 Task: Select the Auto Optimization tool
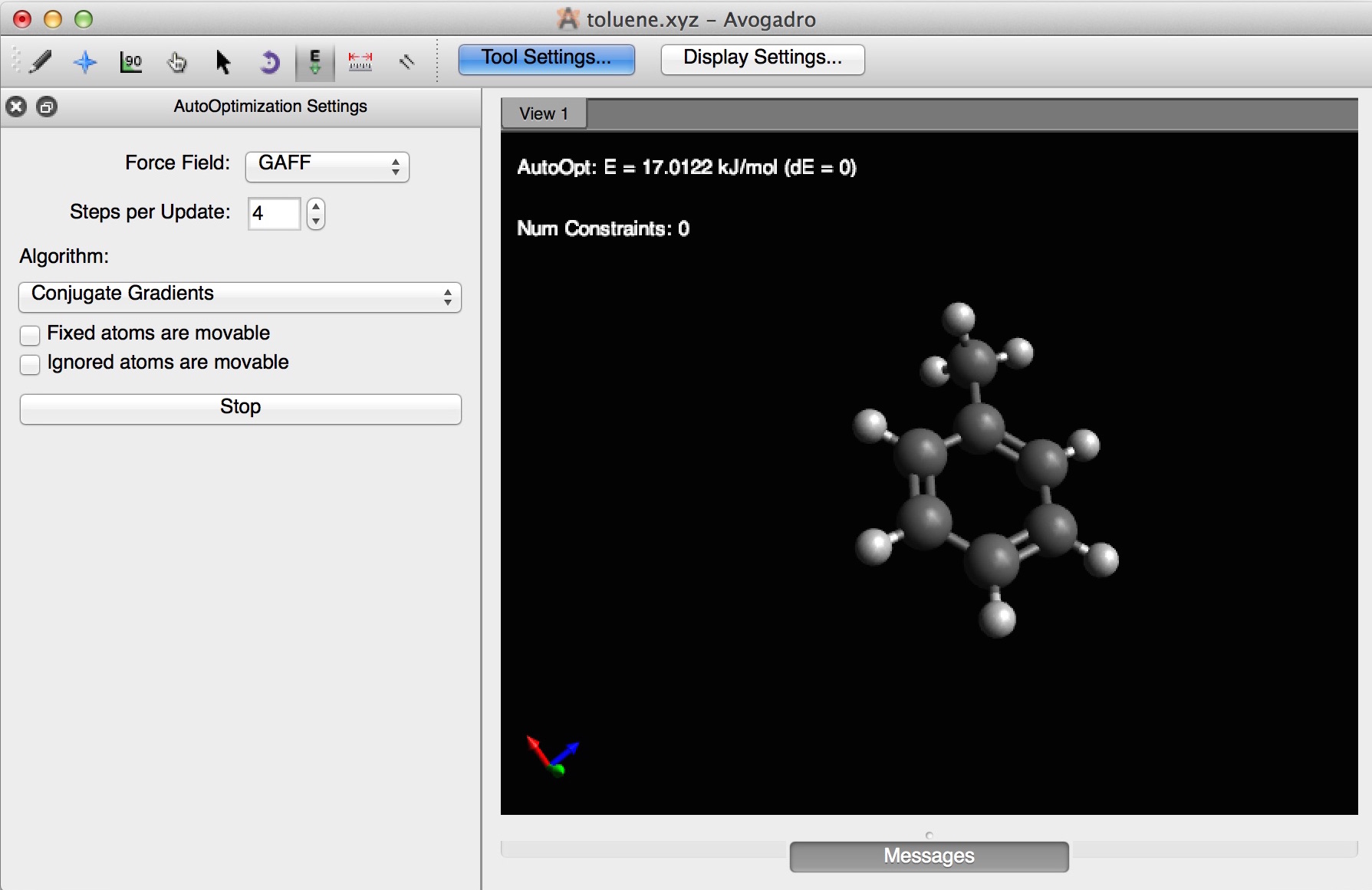tap(315, 61)
